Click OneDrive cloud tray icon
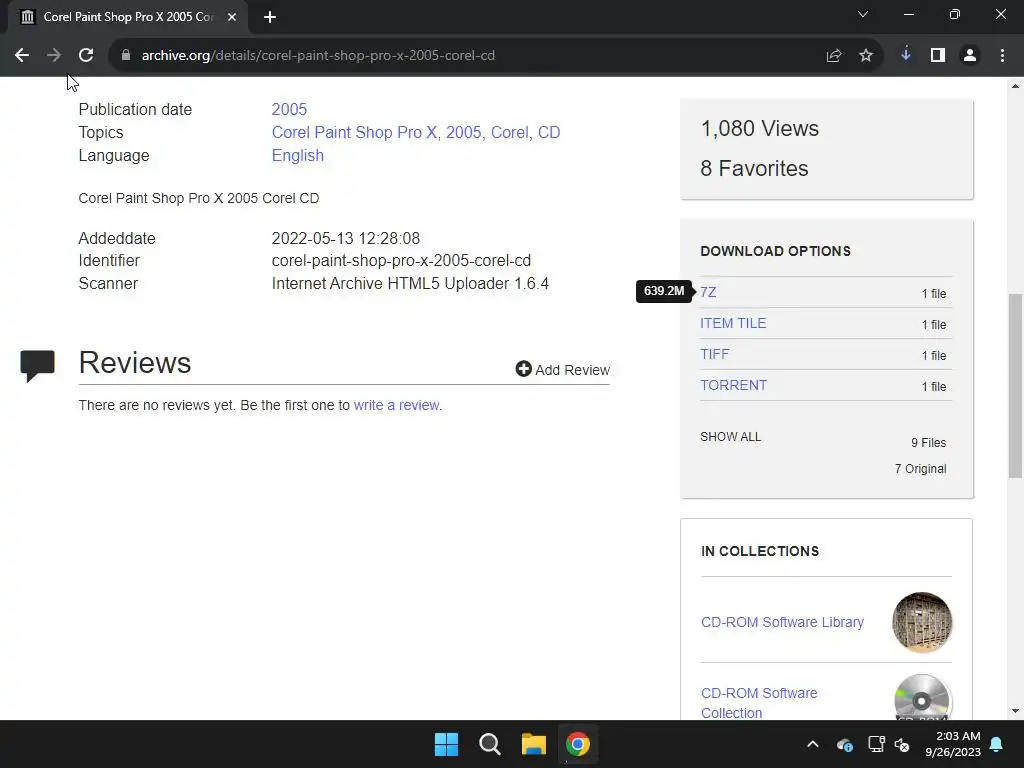 pos(844,744)
